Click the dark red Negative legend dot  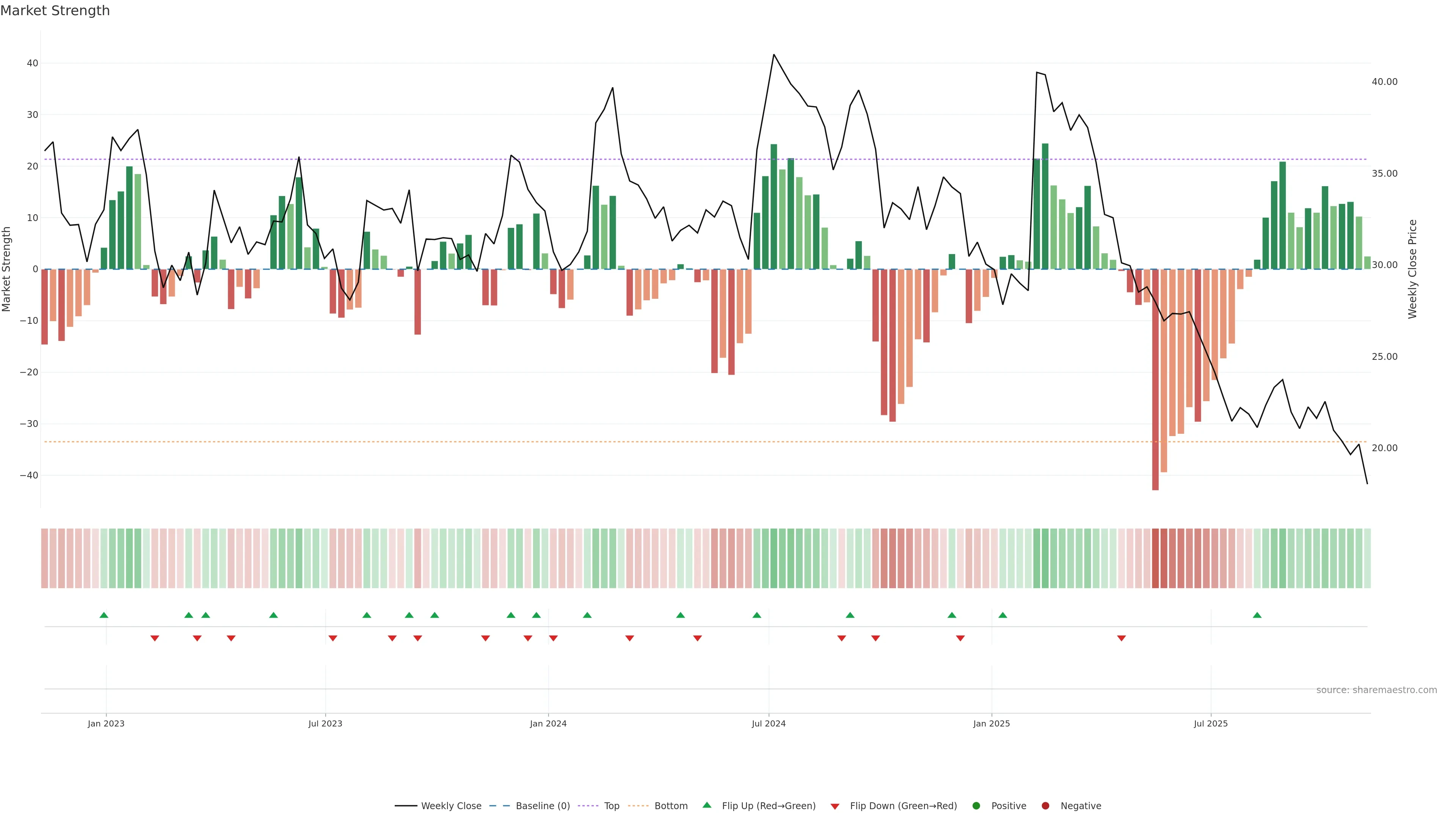coord(1045,806)
